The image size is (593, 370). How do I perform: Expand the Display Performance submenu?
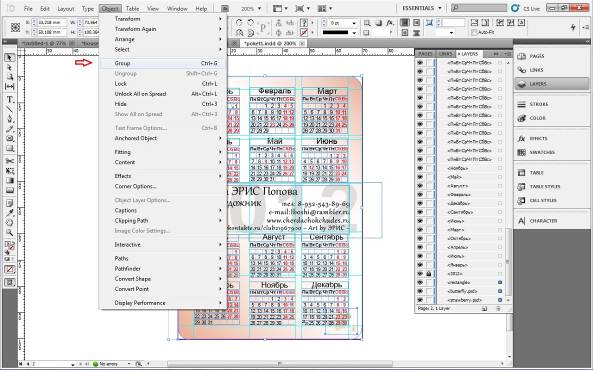(163, 303)
